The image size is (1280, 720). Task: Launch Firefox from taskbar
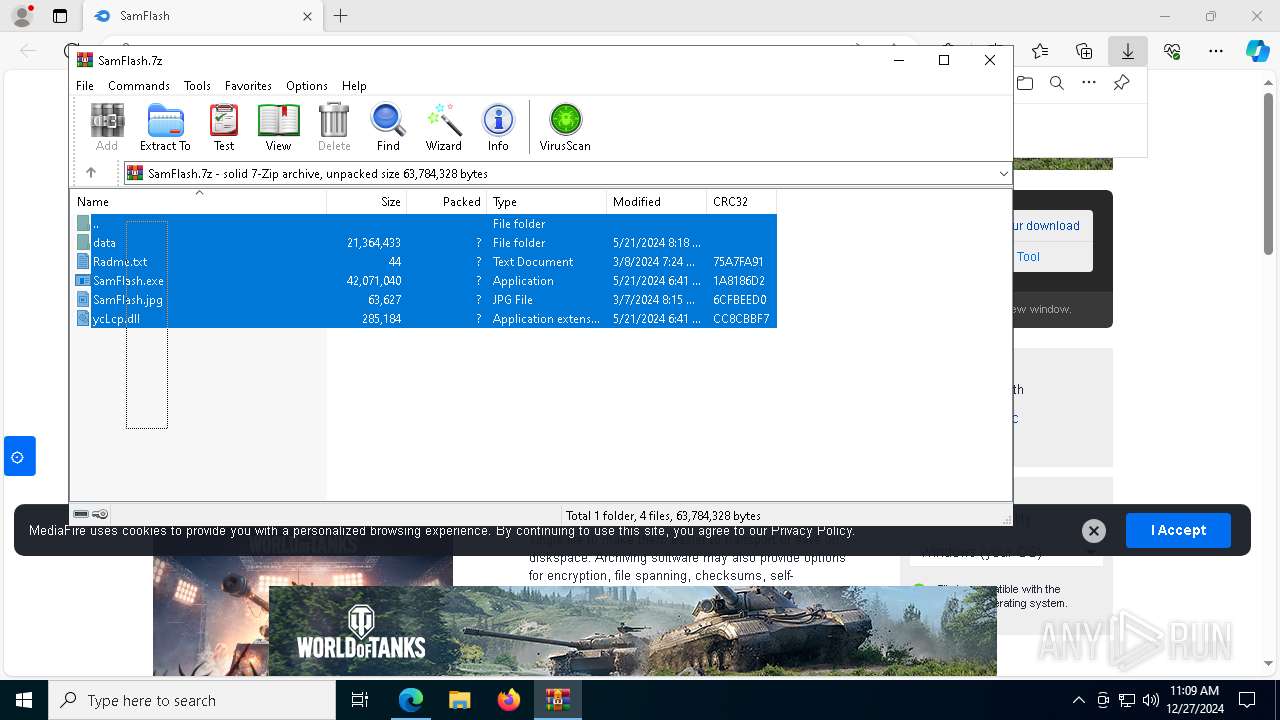(x=509, y=700)
